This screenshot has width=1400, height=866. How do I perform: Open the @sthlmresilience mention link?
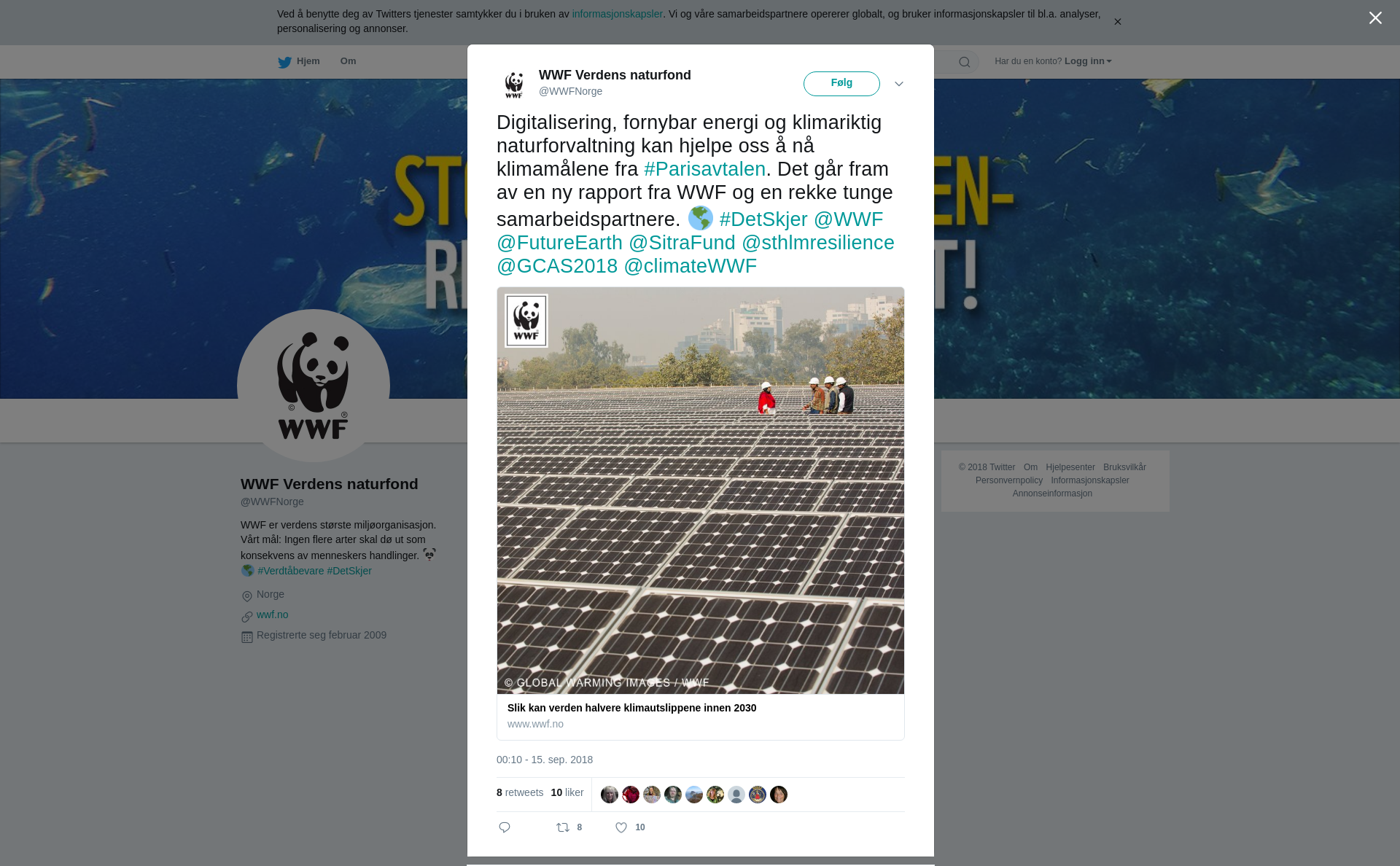pos(818,243)
